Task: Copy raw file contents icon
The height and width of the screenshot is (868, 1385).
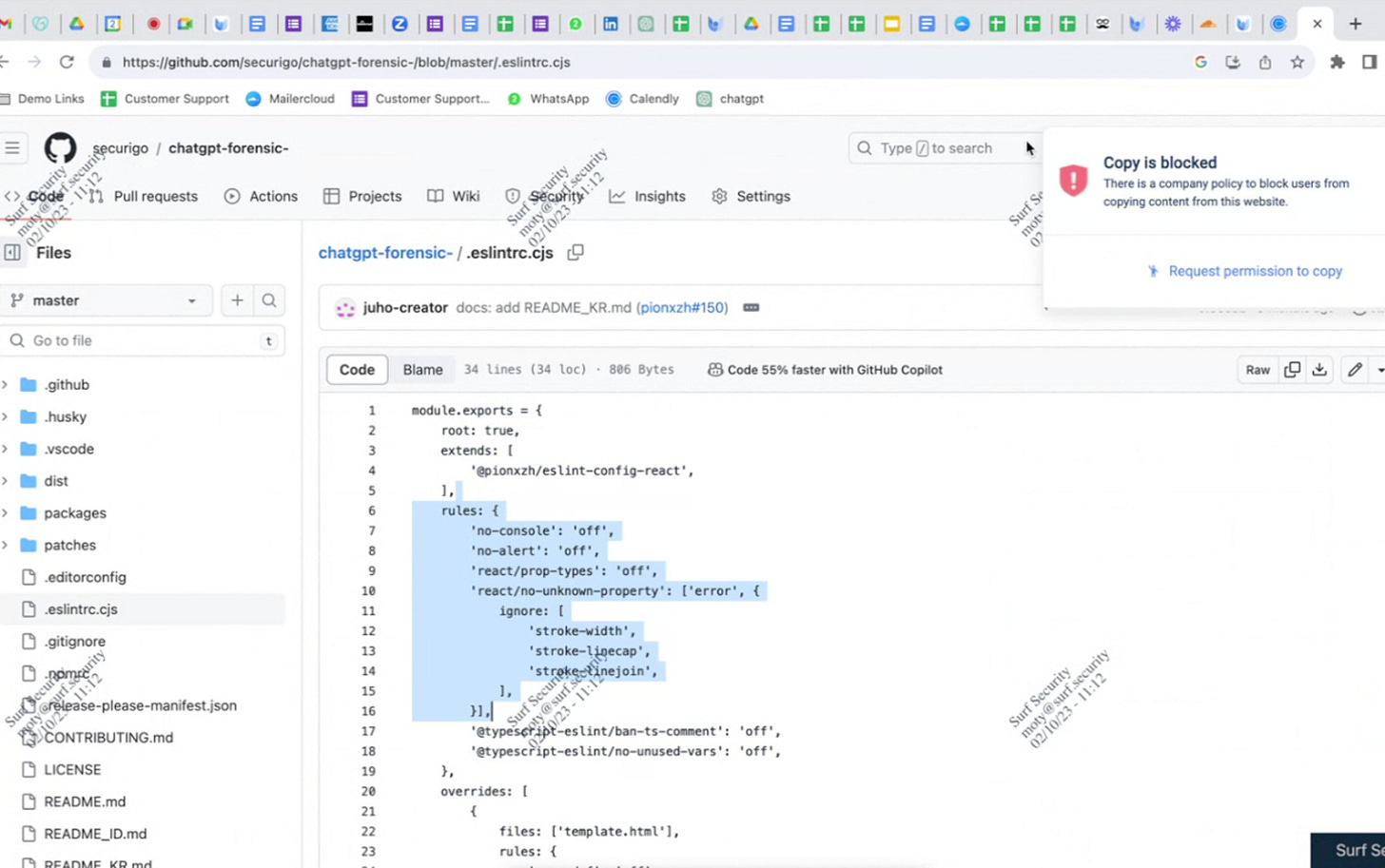Action: [1292, 370]
